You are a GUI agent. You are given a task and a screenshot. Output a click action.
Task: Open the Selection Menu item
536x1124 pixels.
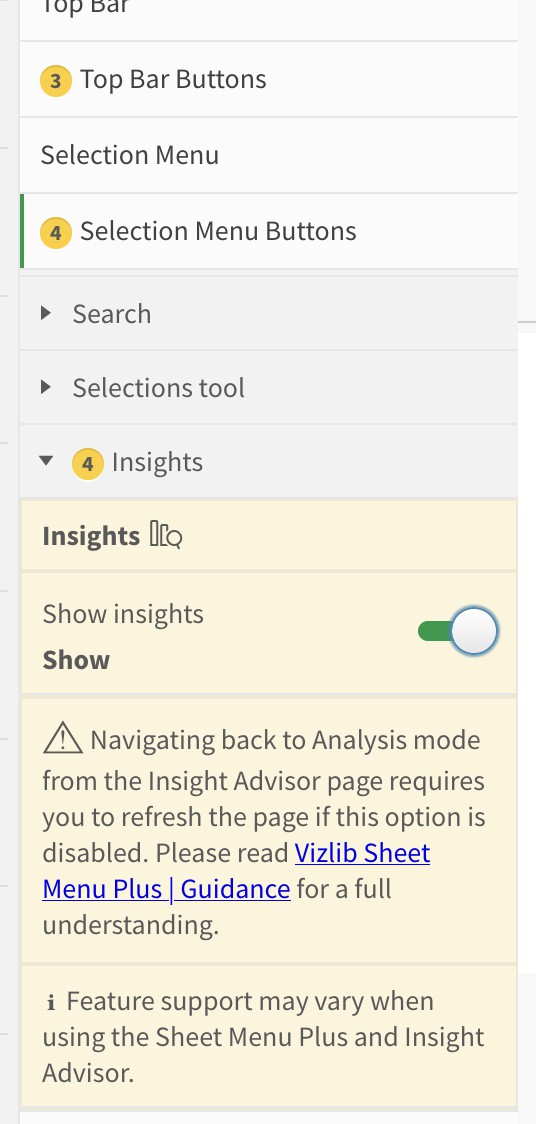click(x=269, y=156)
